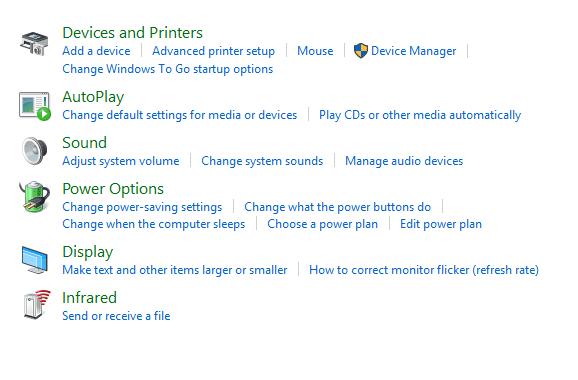
Task: Open the Infrared category icon
Action: tap(36, 304)
